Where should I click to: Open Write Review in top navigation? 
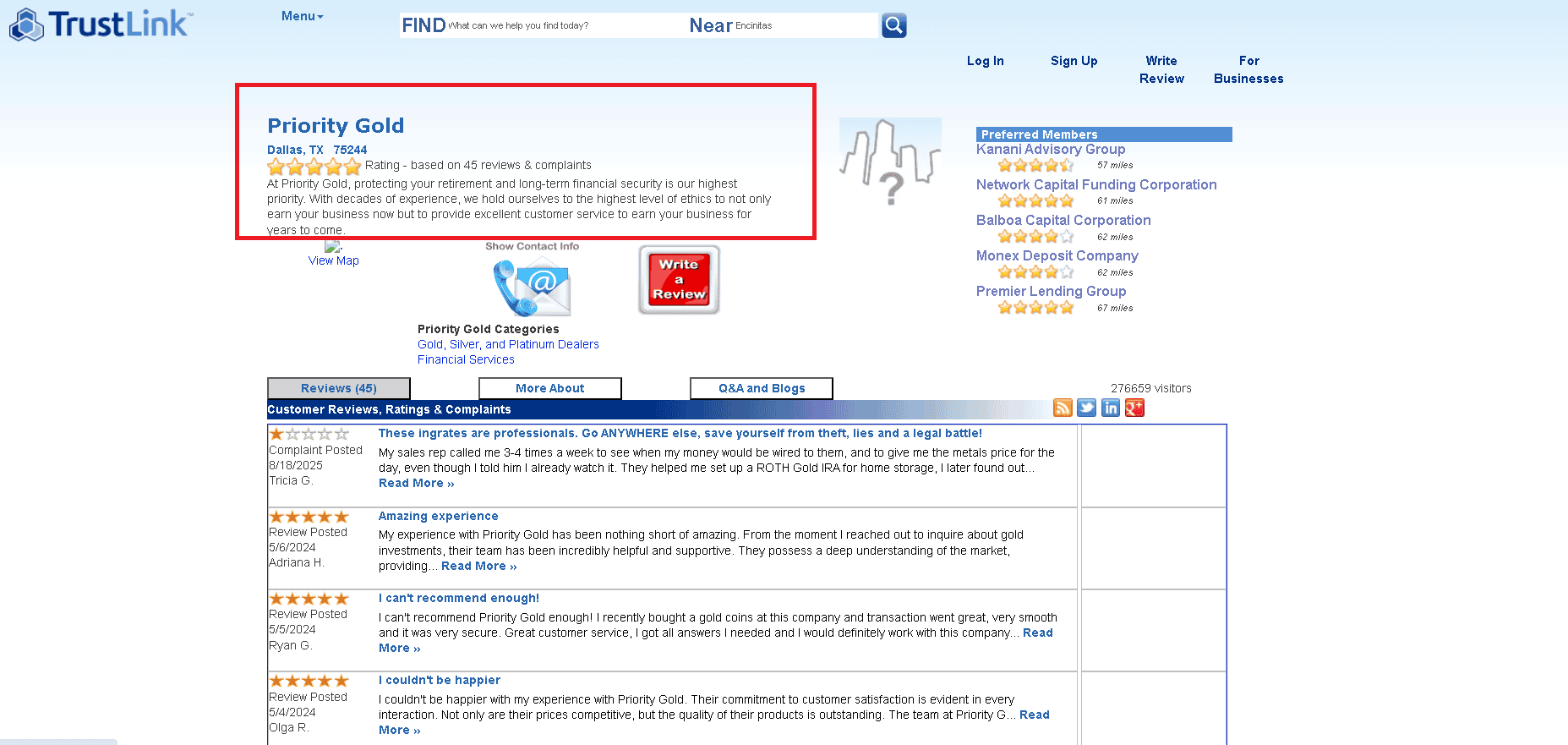[1161, 69]
